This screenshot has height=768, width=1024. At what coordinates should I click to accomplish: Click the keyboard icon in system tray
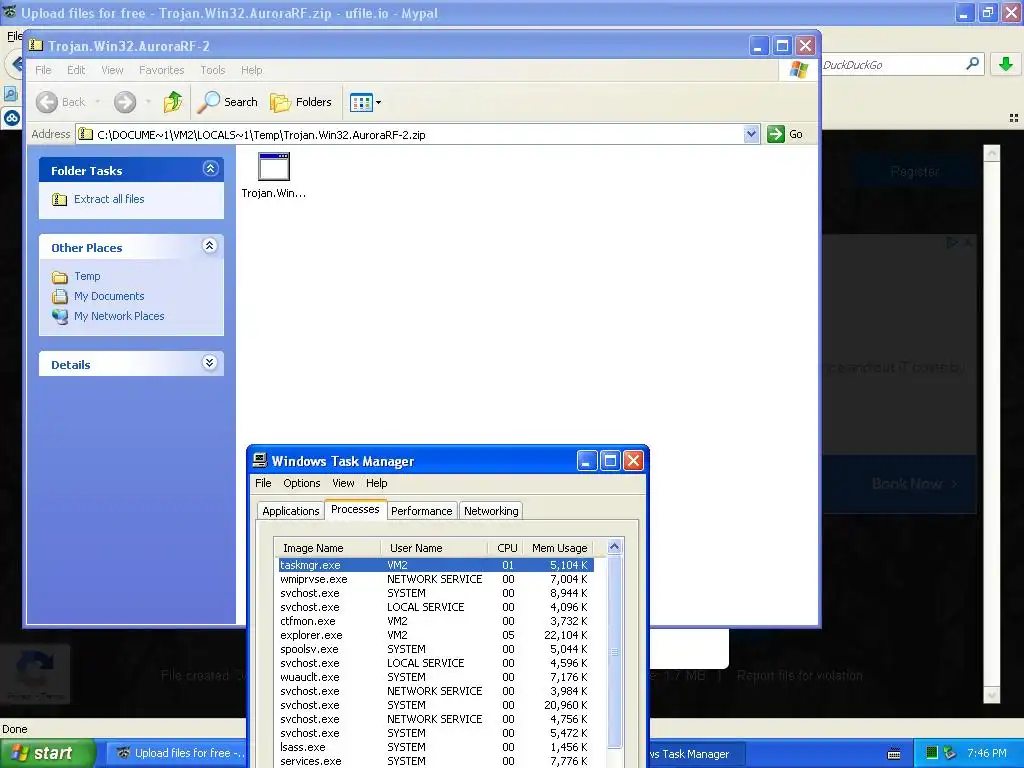[894, 754]
